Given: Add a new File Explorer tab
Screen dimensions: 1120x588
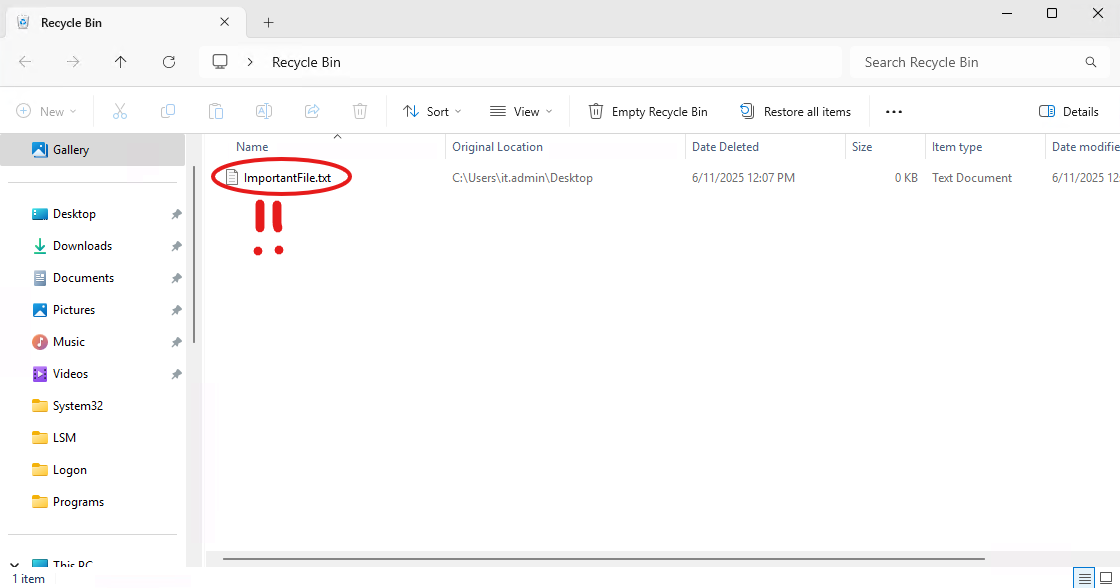Looking at the screenshot, I should [269, 23].
